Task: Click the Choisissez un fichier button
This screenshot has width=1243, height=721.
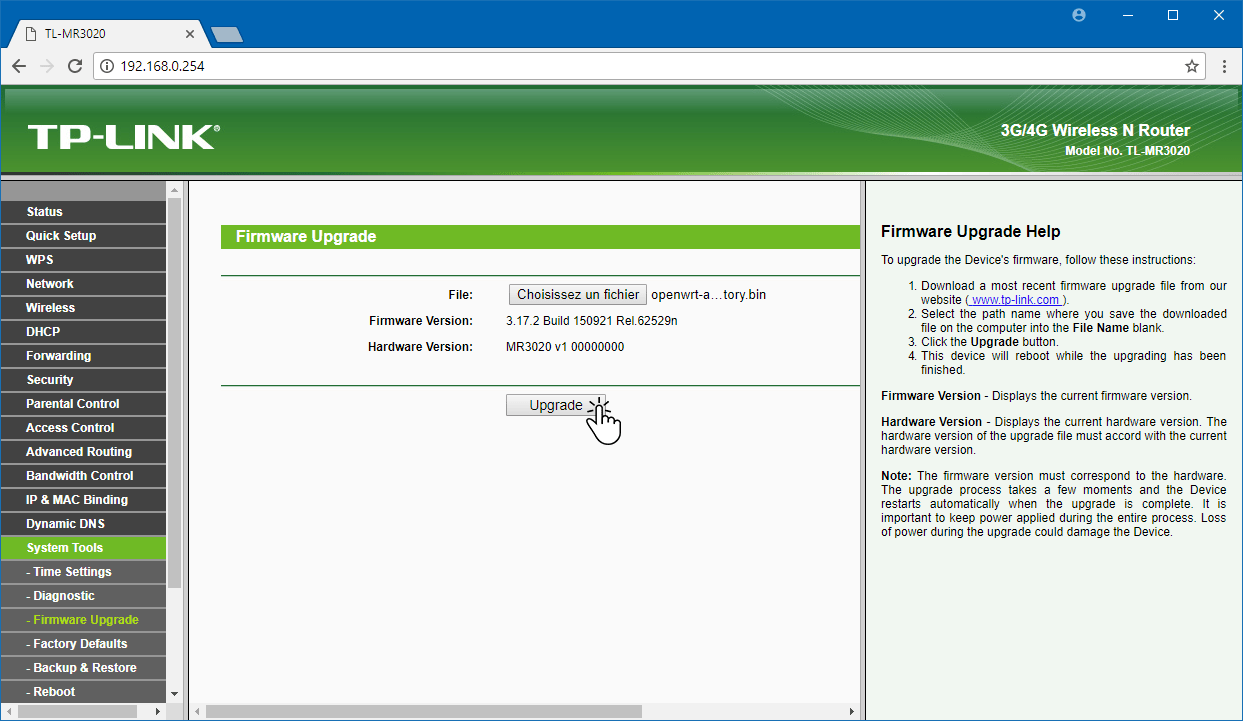Action: click(578, 295)
